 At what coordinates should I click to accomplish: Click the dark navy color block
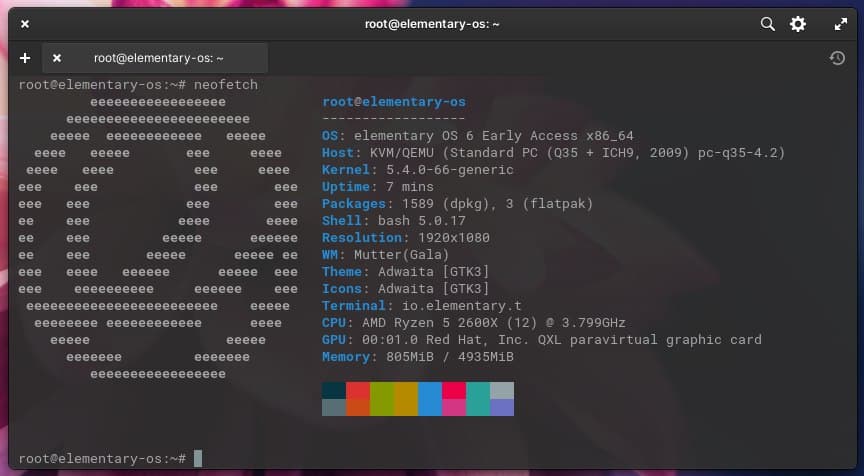click(x=334, y=390)
